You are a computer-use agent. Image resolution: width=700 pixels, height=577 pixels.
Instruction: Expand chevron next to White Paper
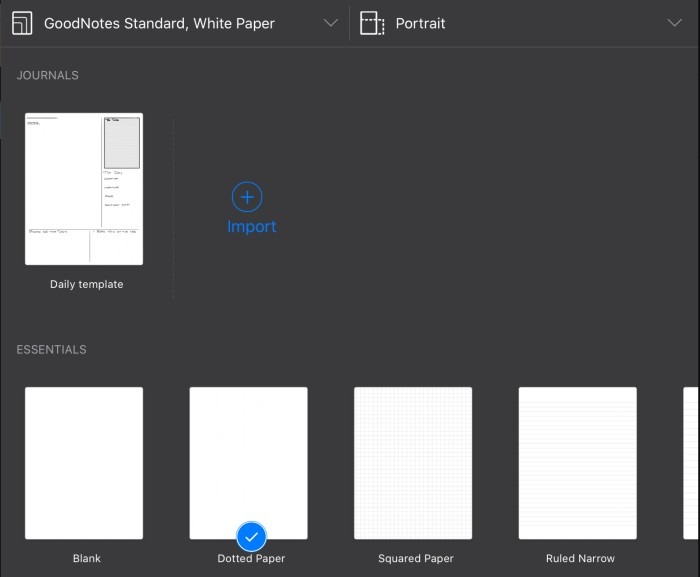[x=330, y=23]
